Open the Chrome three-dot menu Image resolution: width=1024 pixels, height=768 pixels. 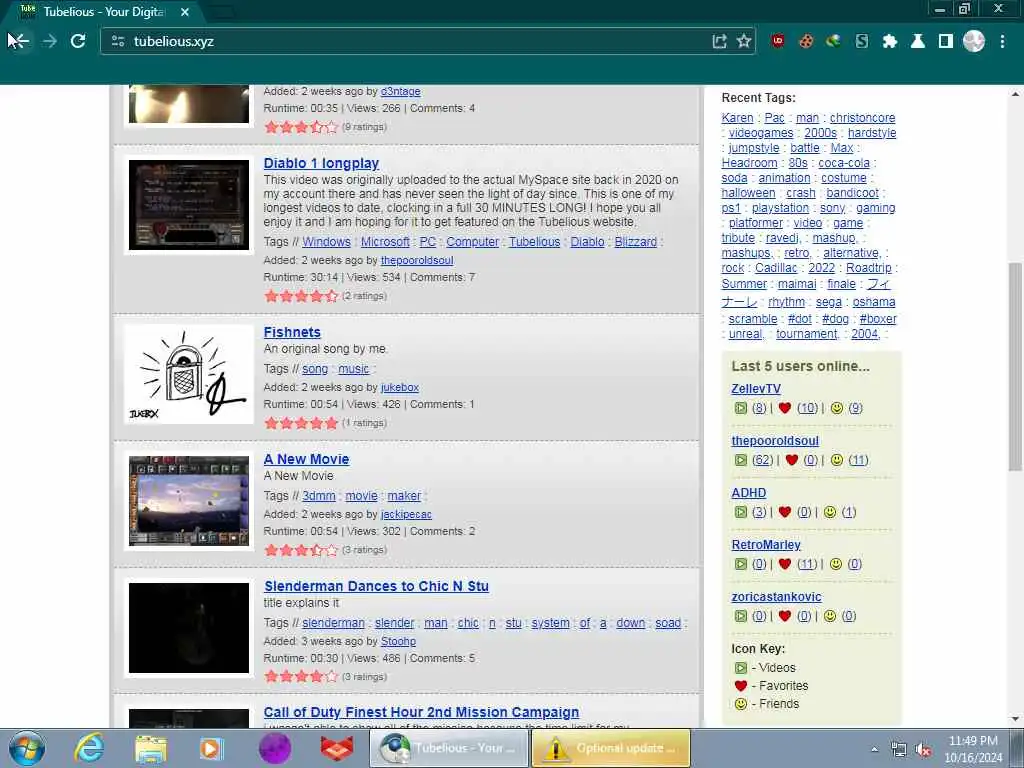1002,41
